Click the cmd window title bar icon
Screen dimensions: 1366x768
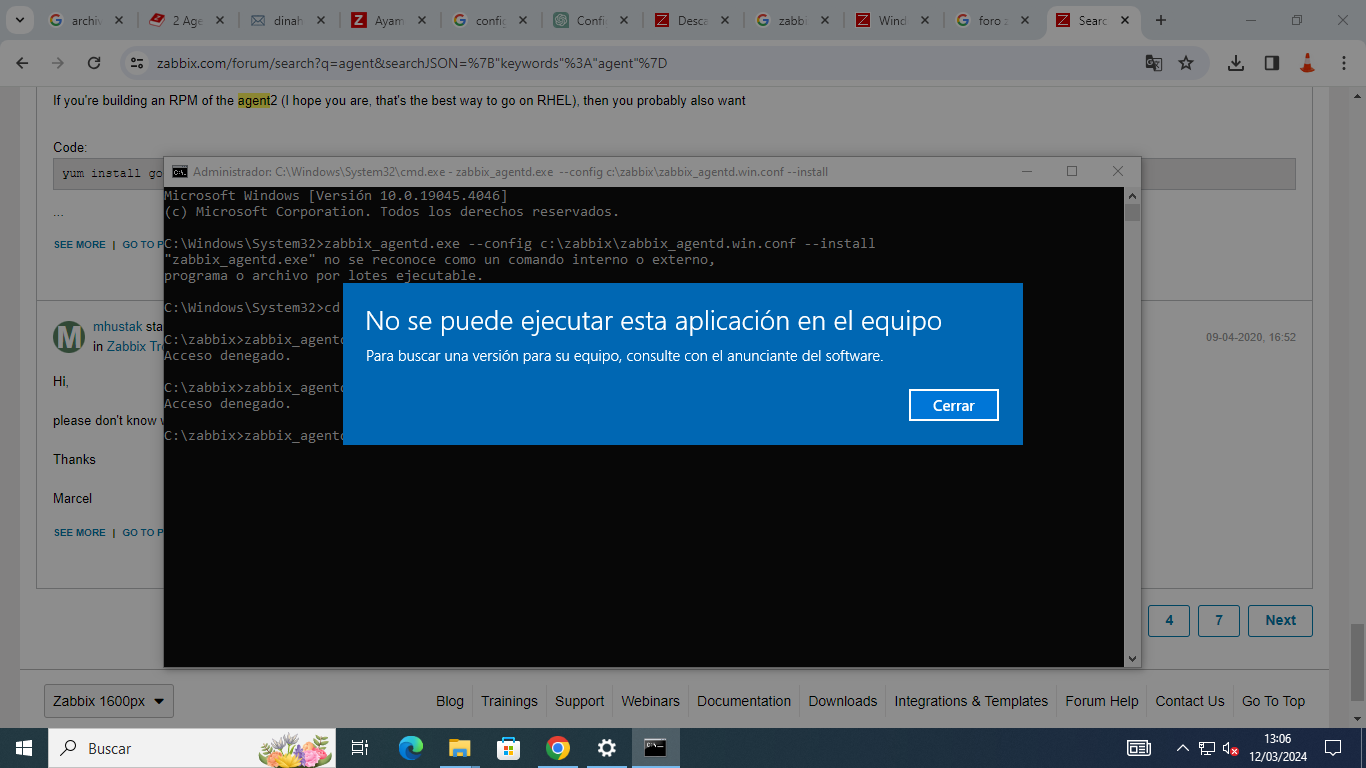[x=180, y=172]
